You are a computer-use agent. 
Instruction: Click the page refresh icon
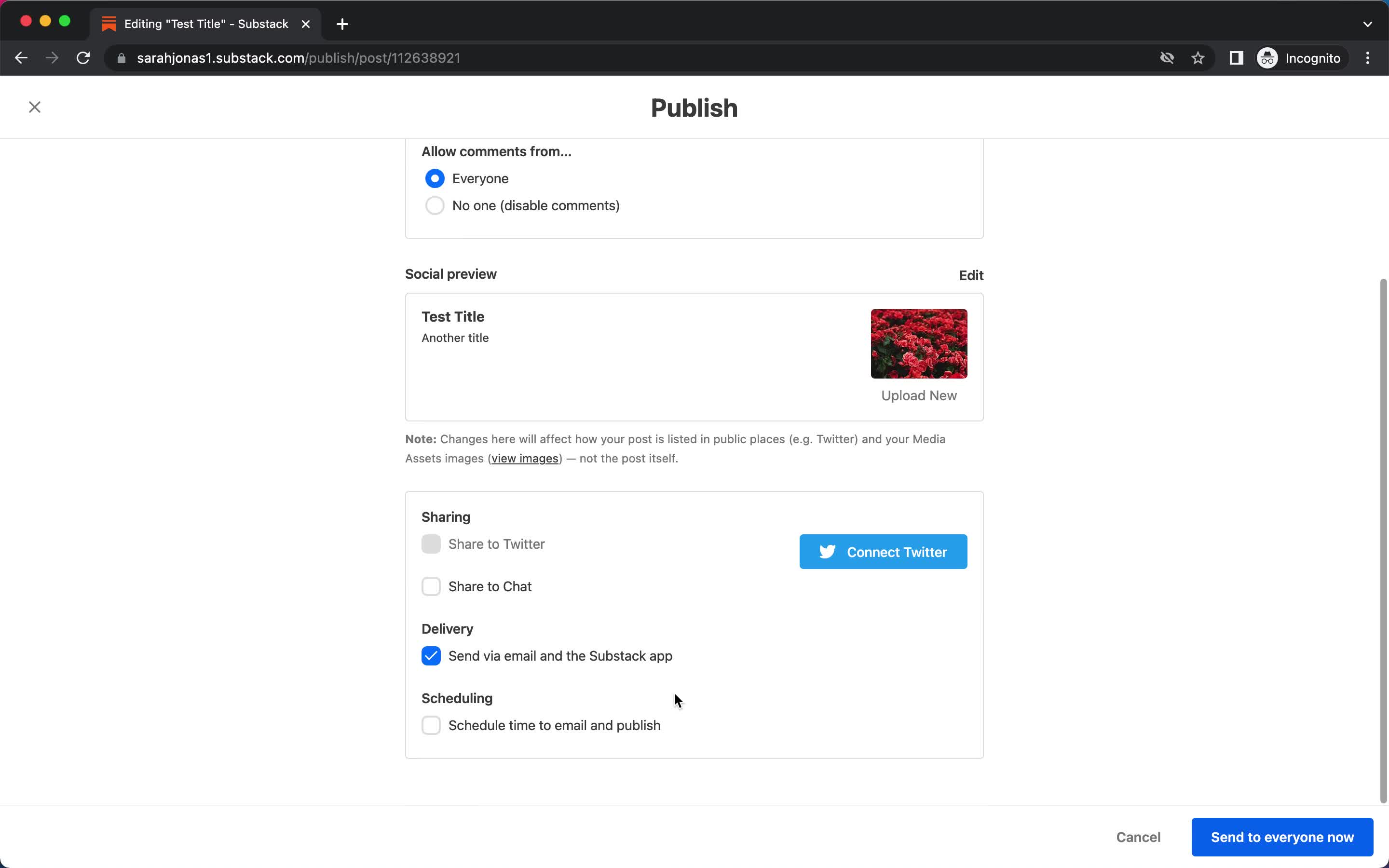pos(84,58)
